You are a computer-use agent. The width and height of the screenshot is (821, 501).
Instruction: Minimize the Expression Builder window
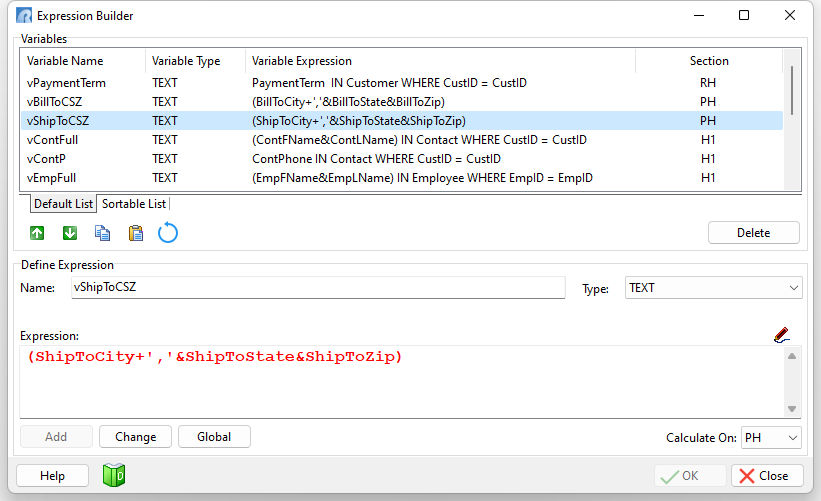pyautogui.click(x=698, y=15)
